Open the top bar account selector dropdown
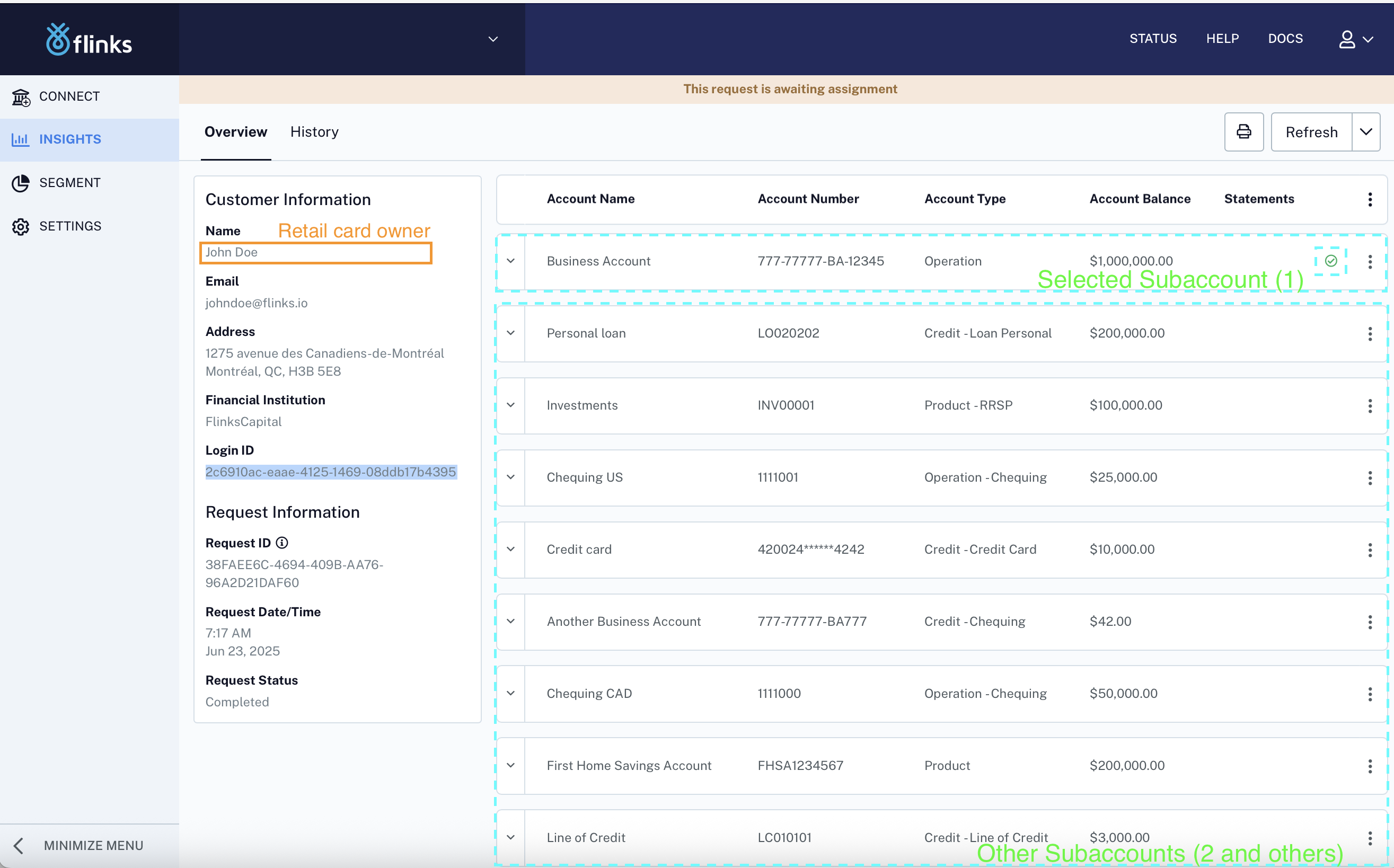The width and height of the screenshot is (1394, 868). click(x=492, y=39)
